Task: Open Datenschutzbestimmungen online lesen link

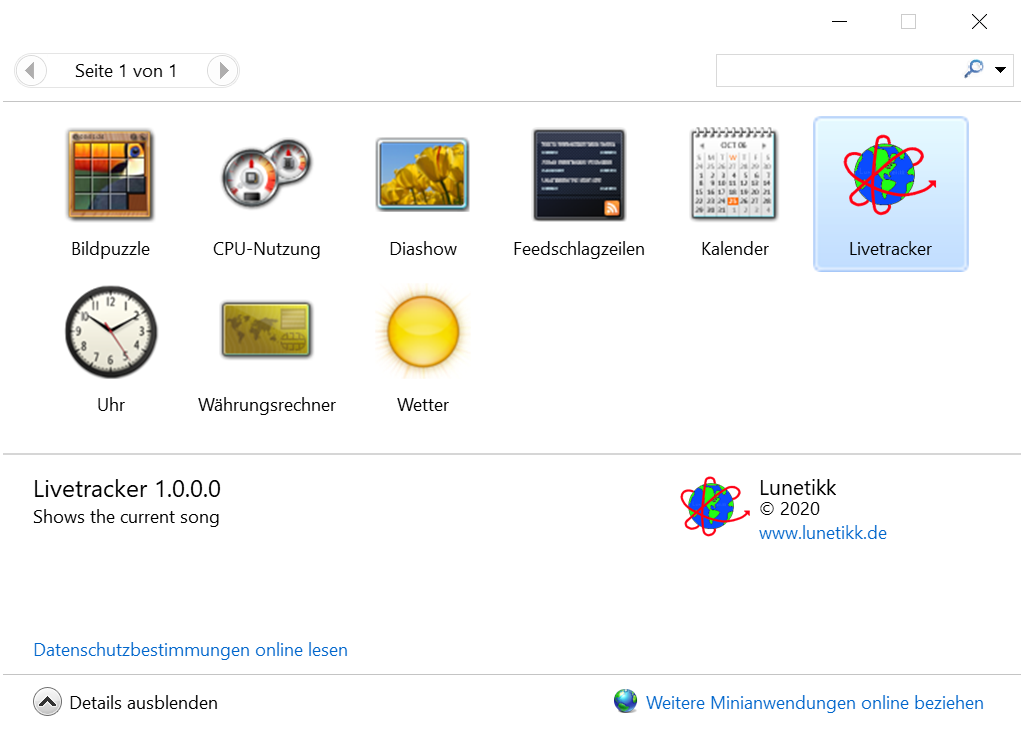Action: pyautogui.click(x=190, y=650)
